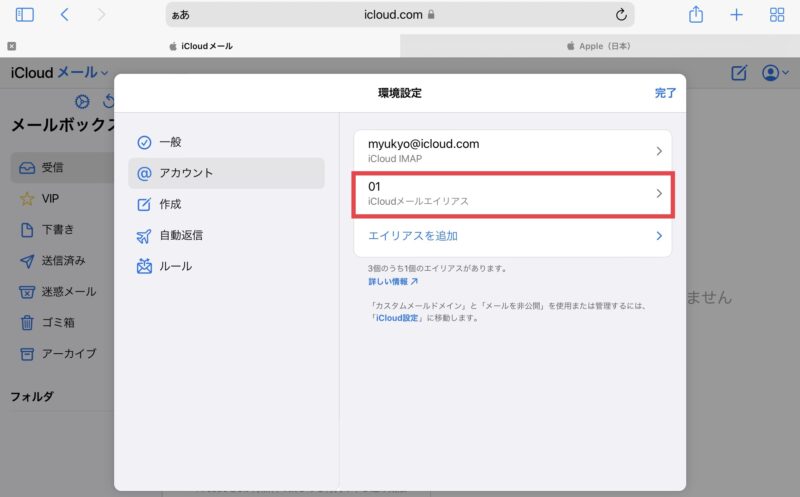Compose a new email with pencil icon
The width and height of the screenshot is (800, 497).
pos(739,73)
